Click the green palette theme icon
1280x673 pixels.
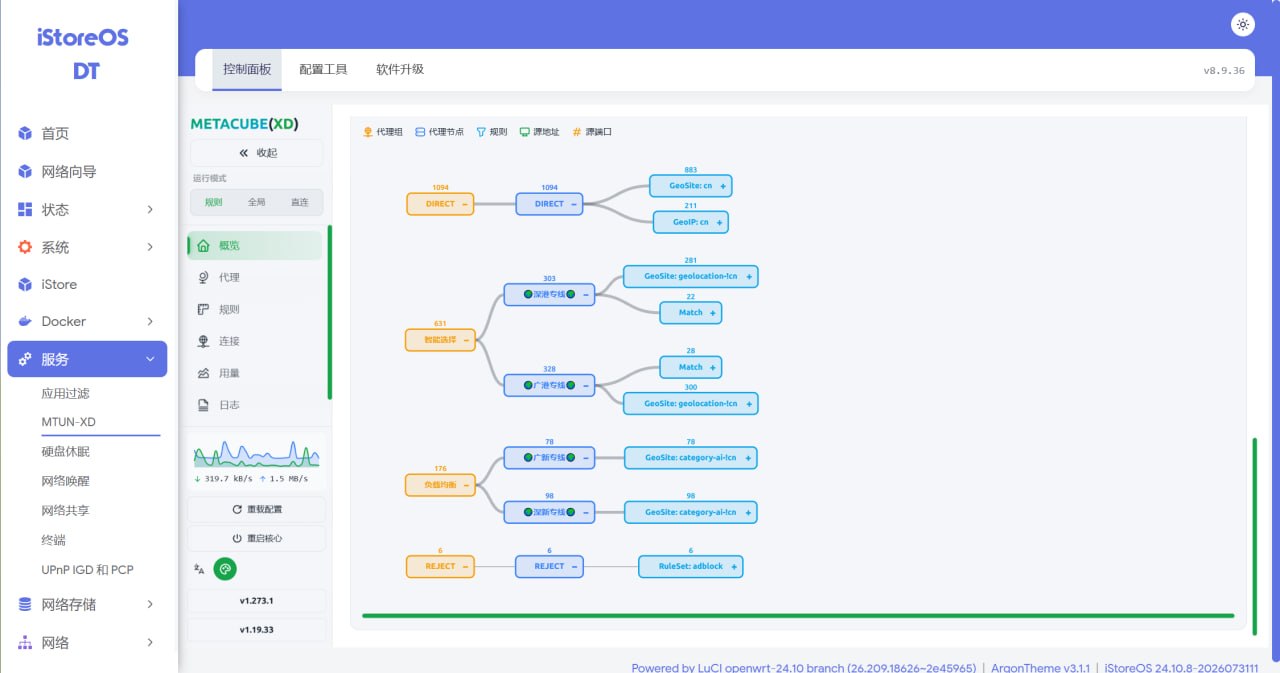click(225, 569)
